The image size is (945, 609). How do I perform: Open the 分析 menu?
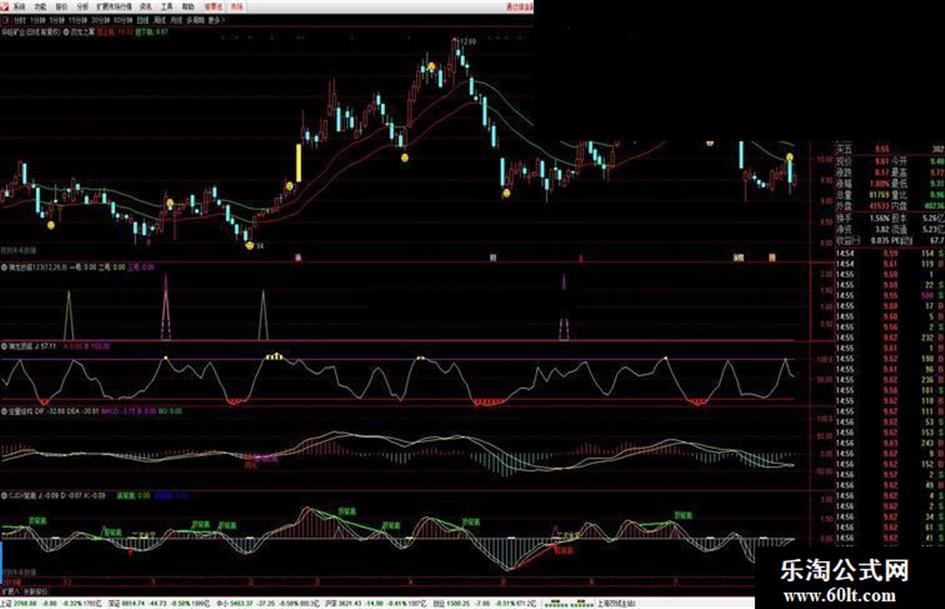(83, 7)
